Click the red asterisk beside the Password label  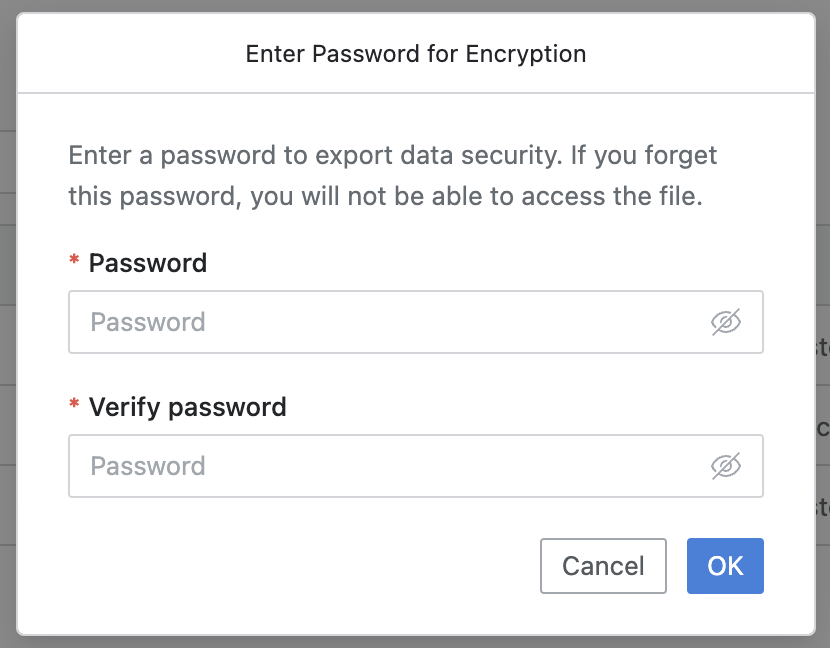click(74, 260)
